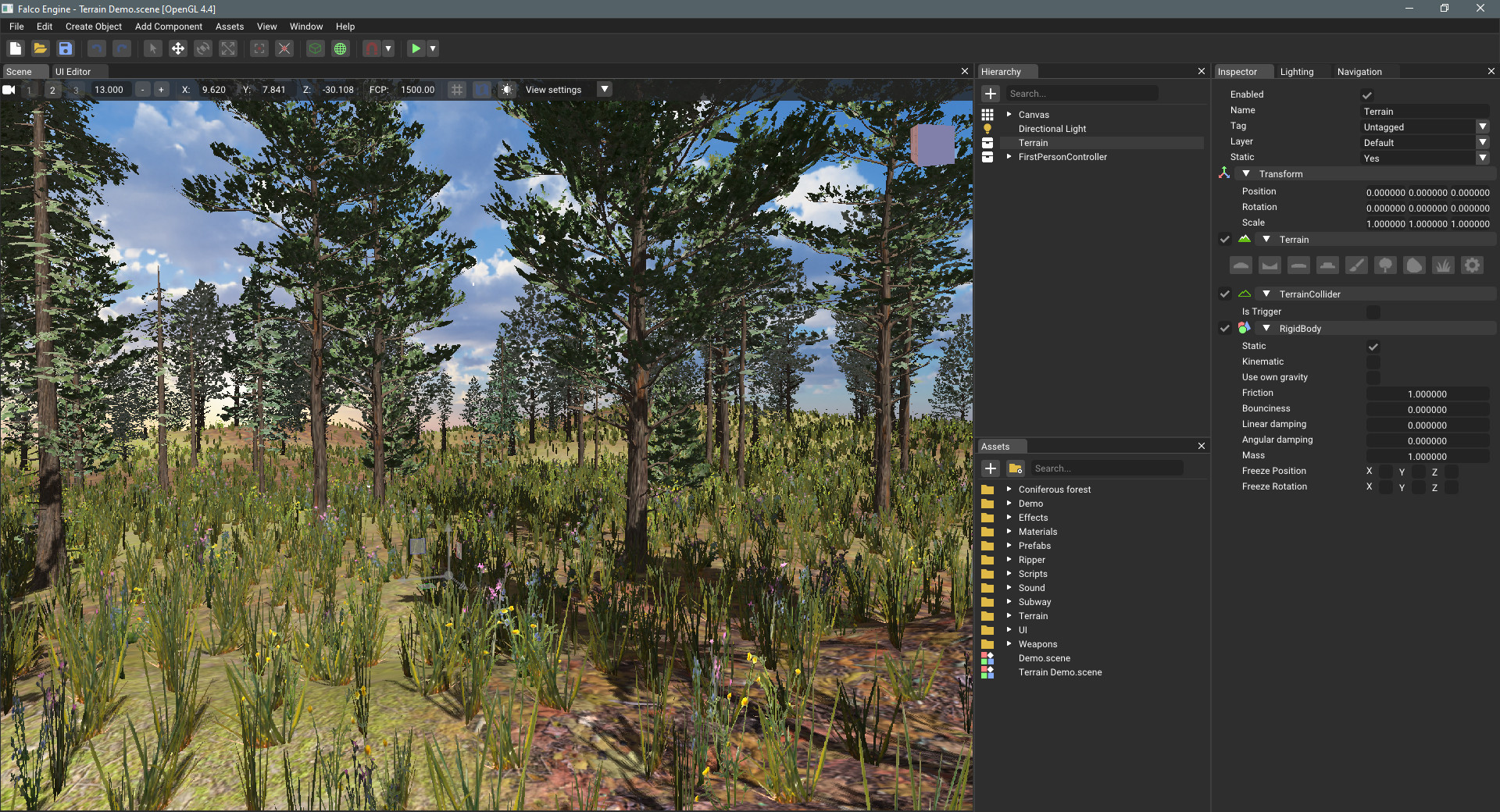This screenshot has width=1500, height=812.
Task: Check Freeze Position X axis
Action: [1386, 472]
